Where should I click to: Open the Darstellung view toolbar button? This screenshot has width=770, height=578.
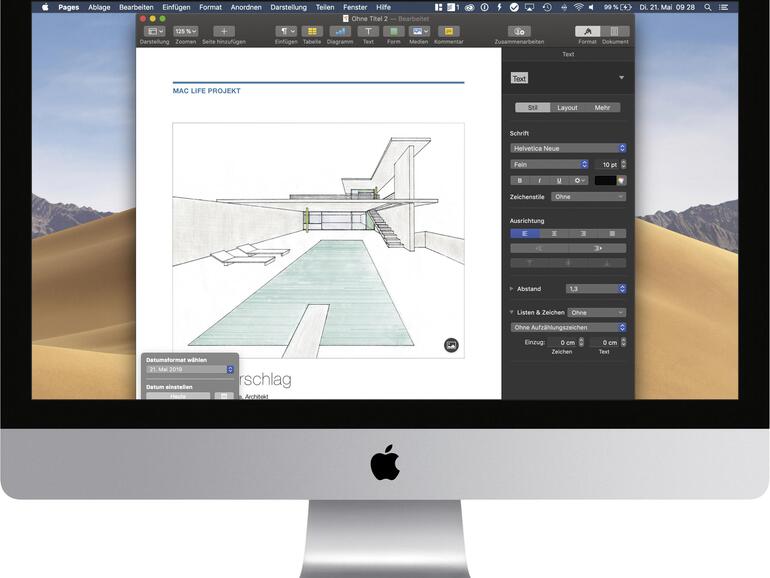click(154, 31)
